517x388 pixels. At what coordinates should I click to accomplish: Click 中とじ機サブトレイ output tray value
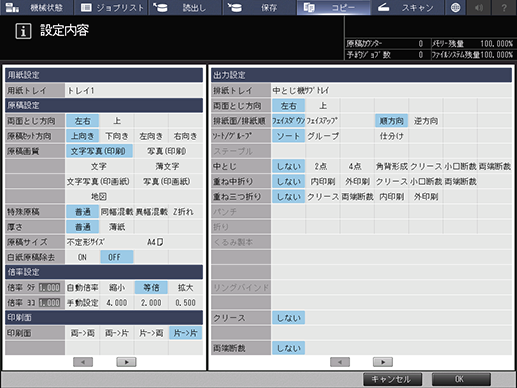[x=392, y=90]
